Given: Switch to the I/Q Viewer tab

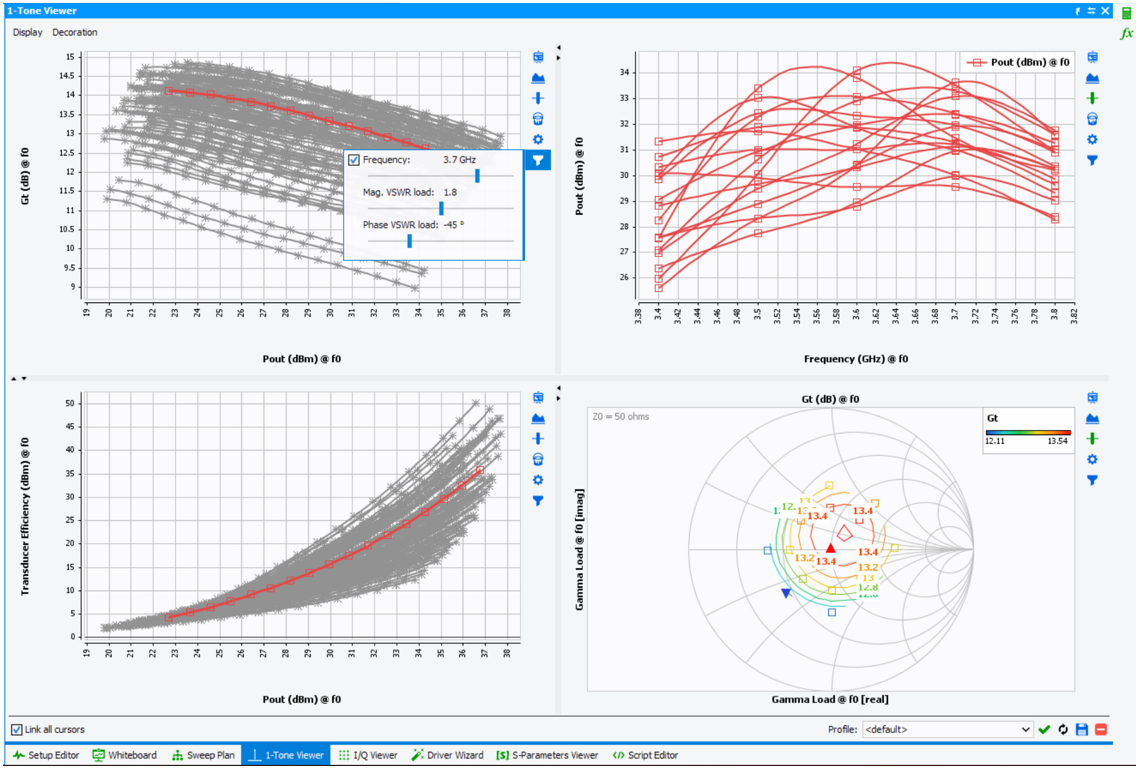Looking at the screenshot, I should coord(368,755).
